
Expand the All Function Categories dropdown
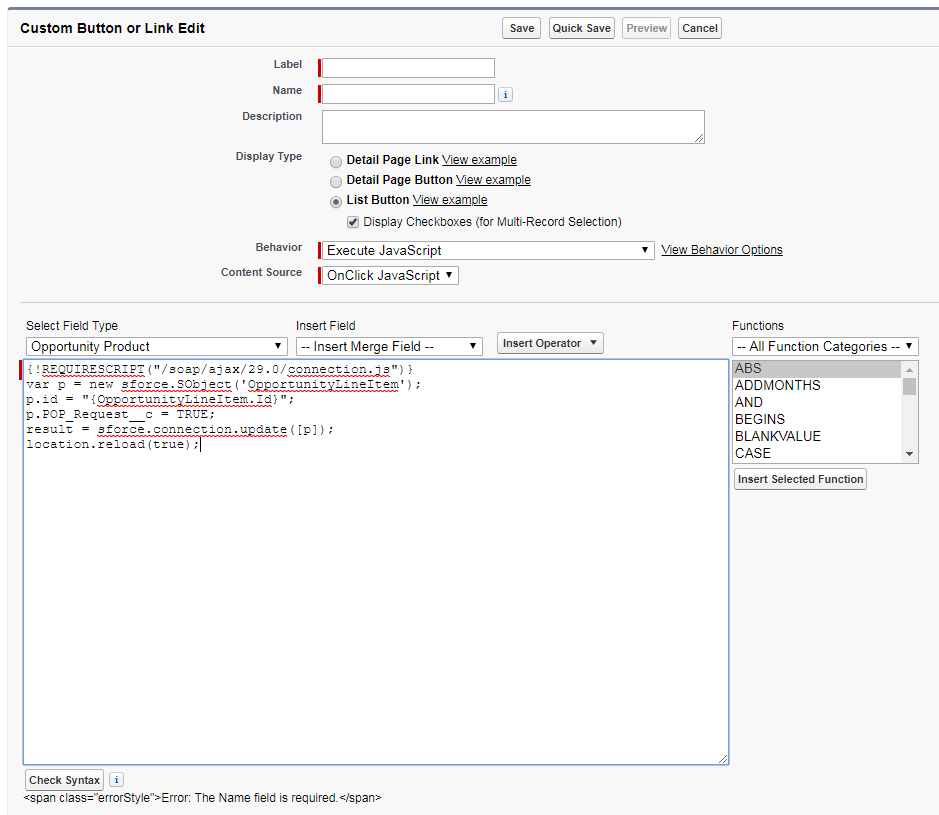click(x=825, y=346)
